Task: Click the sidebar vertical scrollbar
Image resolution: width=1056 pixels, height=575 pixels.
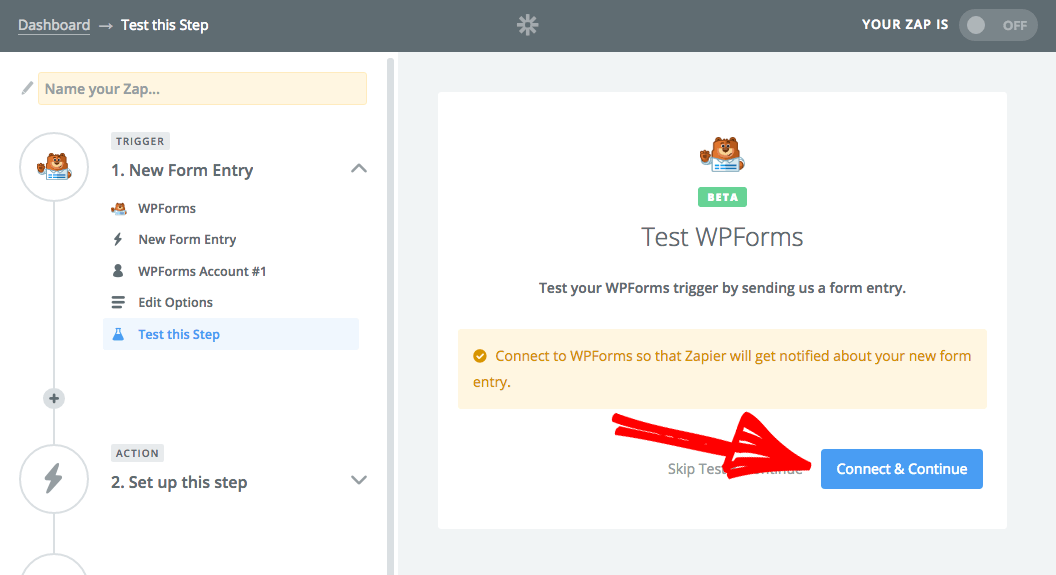Action: pos(391,316)
